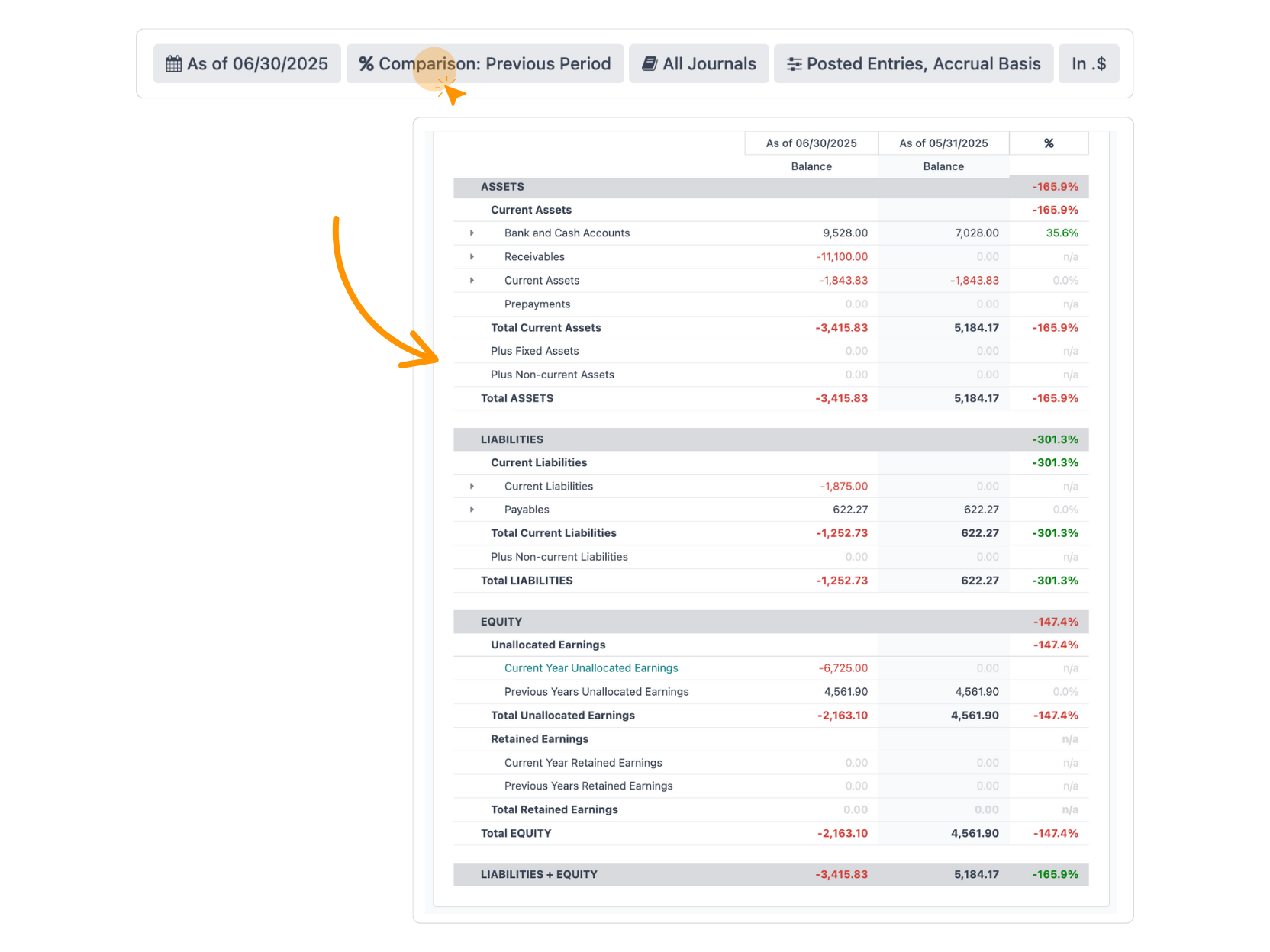The height and width of the screenshot is (952, 1270).
Task: Open the All Journals selector
Action: 698,63
